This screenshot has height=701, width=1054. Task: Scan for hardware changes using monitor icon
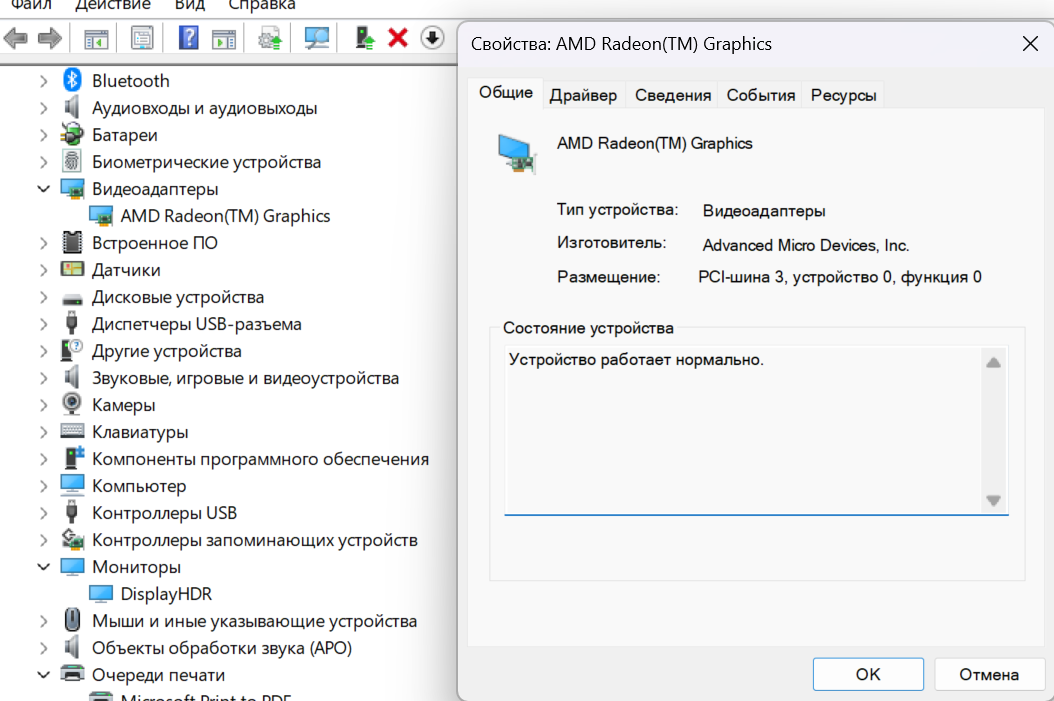click(x=317, y=38)
